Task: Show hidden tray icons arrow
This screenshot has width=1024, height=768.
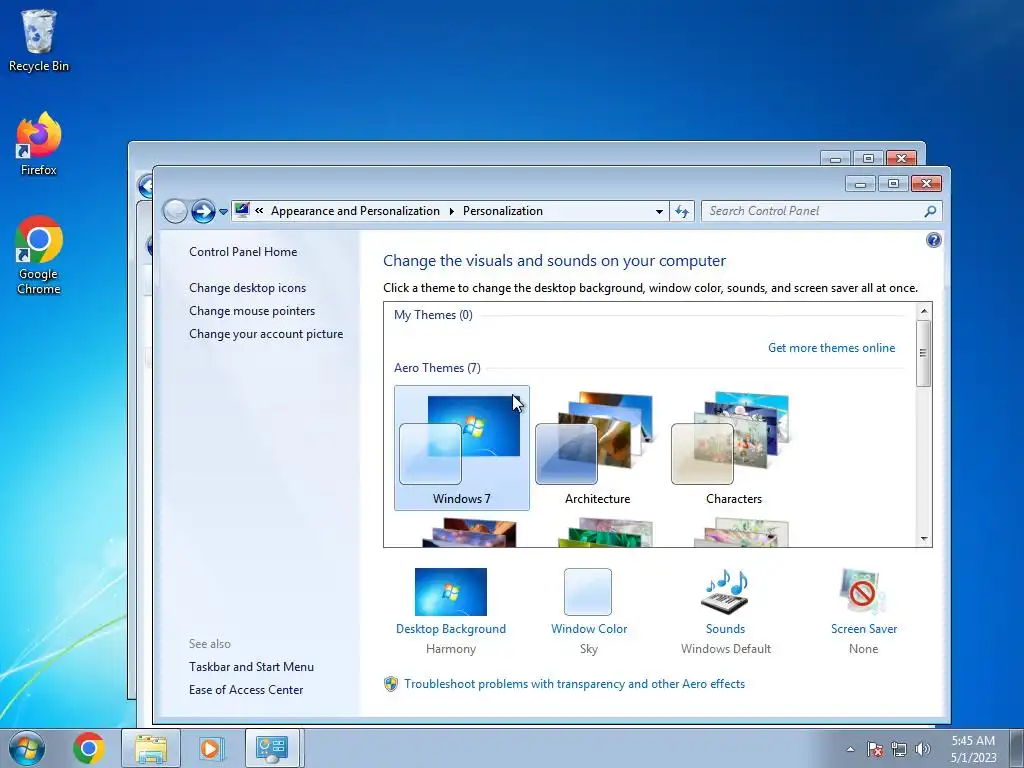Action: pyautogui.click(x=850, y=749)
